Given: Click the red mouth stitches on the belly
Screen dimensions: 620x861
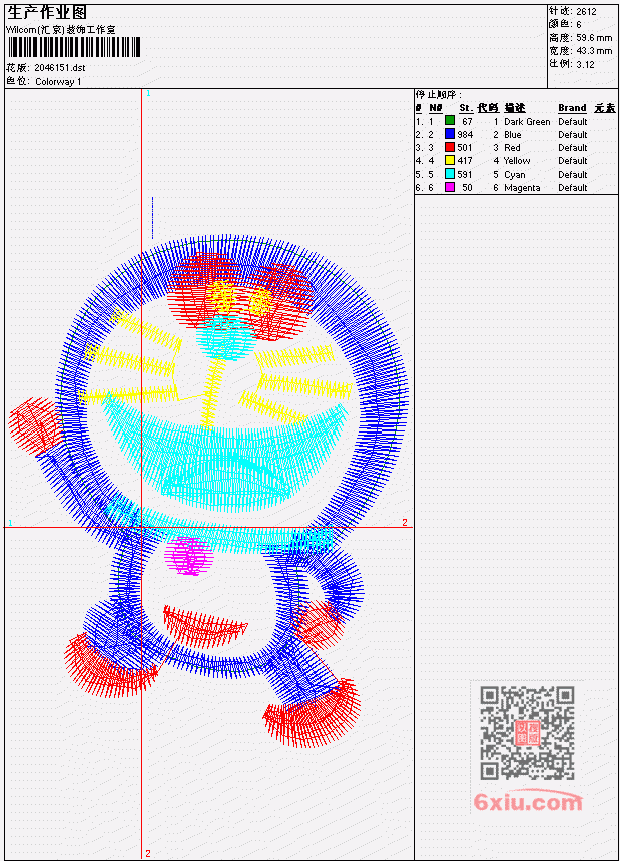Looking at the screenshot, I should (204, 626).
